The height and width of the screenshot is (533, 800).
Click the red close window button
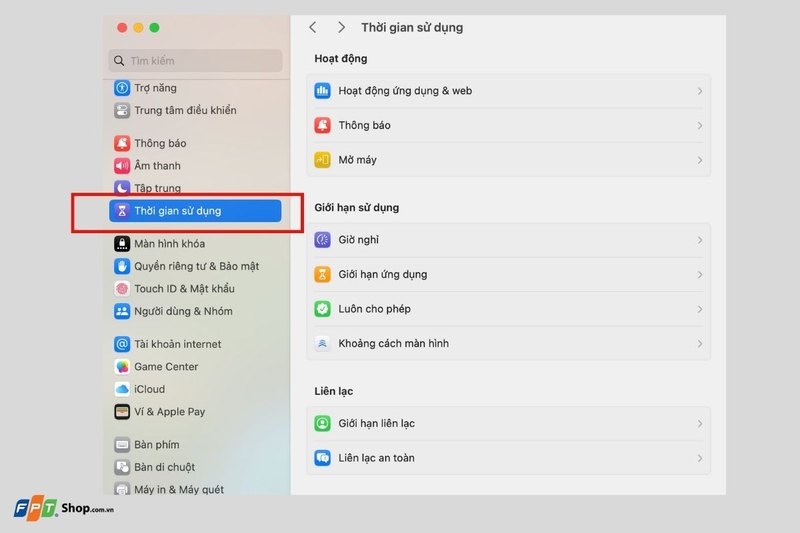pyautogui.click(x=122, y=28)
